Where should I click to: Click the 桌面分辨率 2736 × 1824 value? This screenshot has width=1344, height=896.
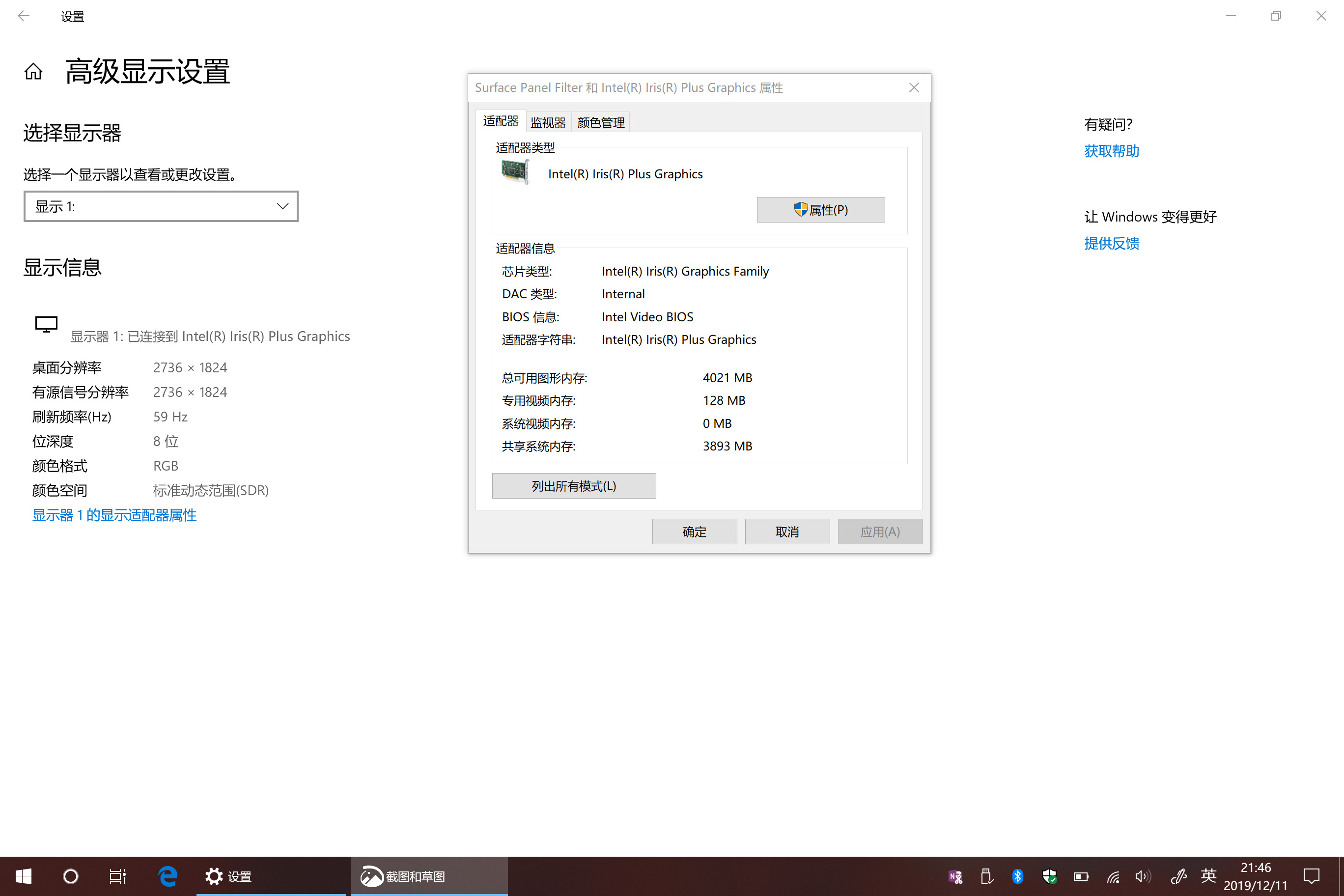tap(190, 367)
